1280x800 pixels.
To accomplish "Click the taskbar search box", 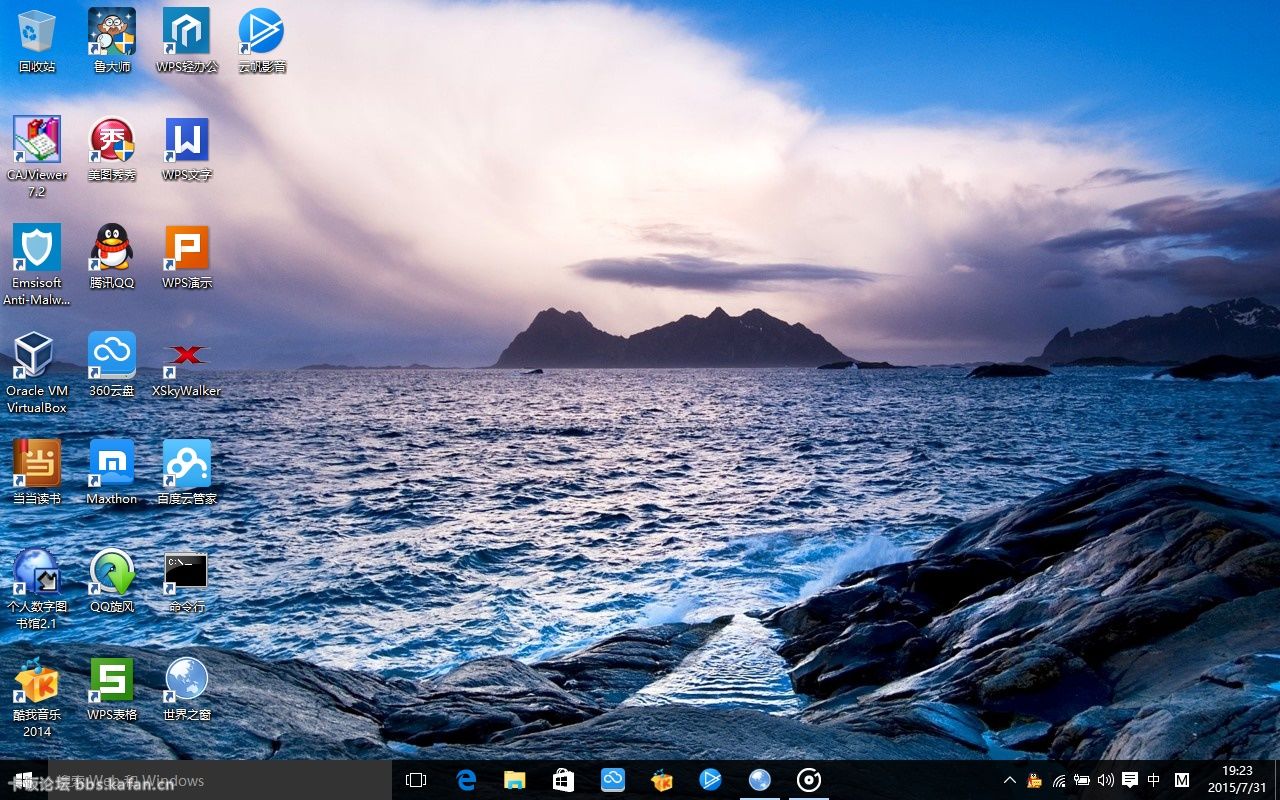I will [219, 780].
